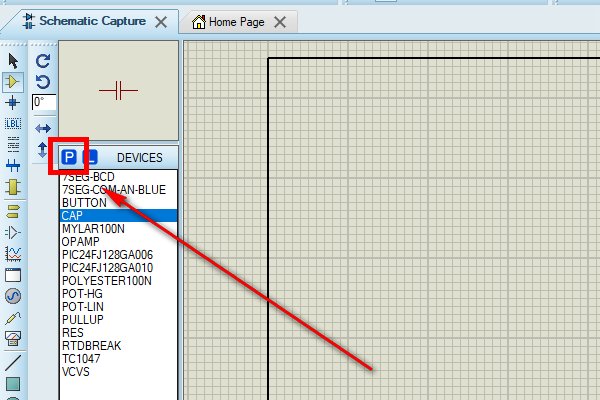This screenshot has height=400, width=600.
Task: Select the 2D Line drawing tool
Action: 13,362
